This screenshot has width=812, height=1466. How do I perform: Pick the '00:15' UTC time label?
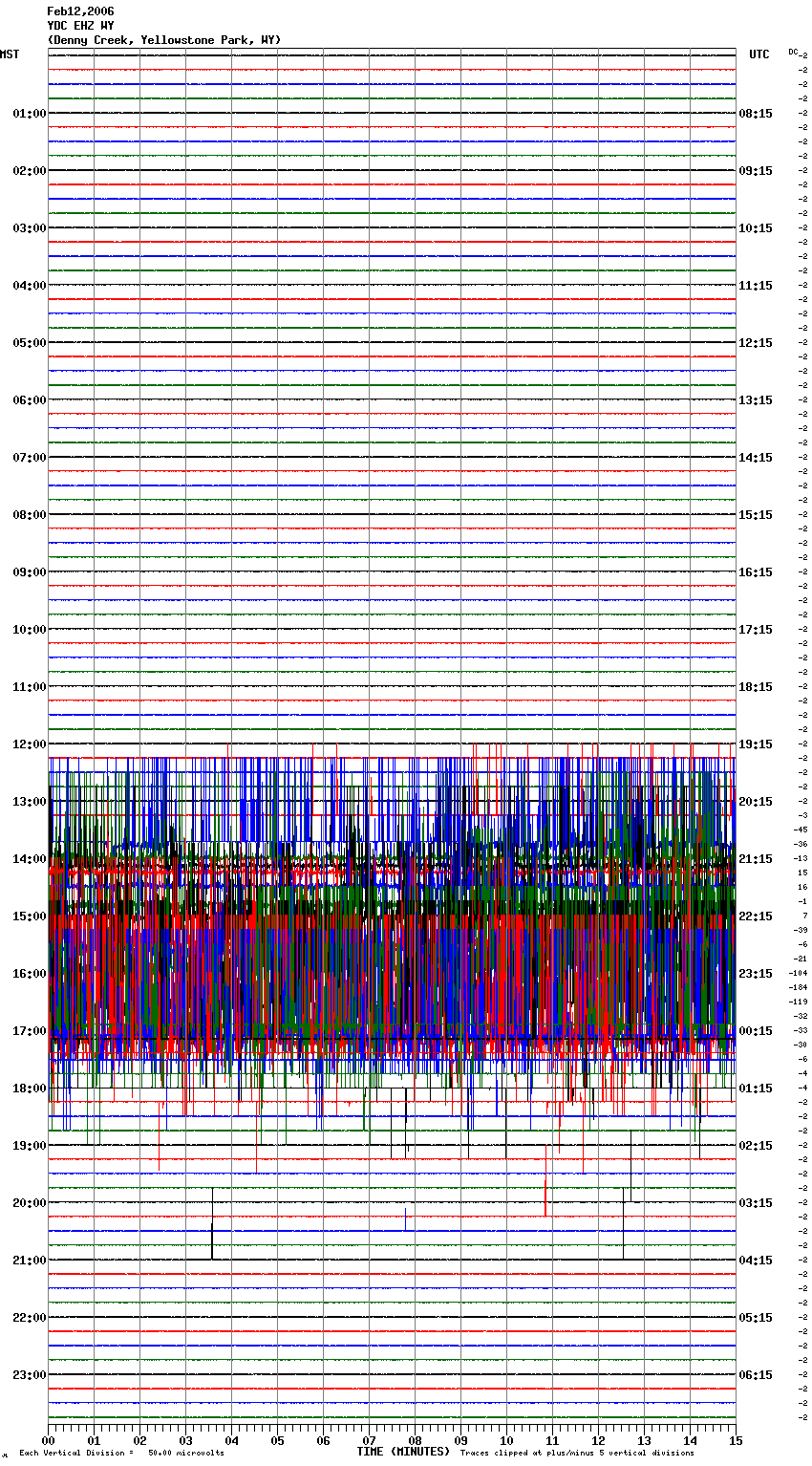coord(756,1031)
